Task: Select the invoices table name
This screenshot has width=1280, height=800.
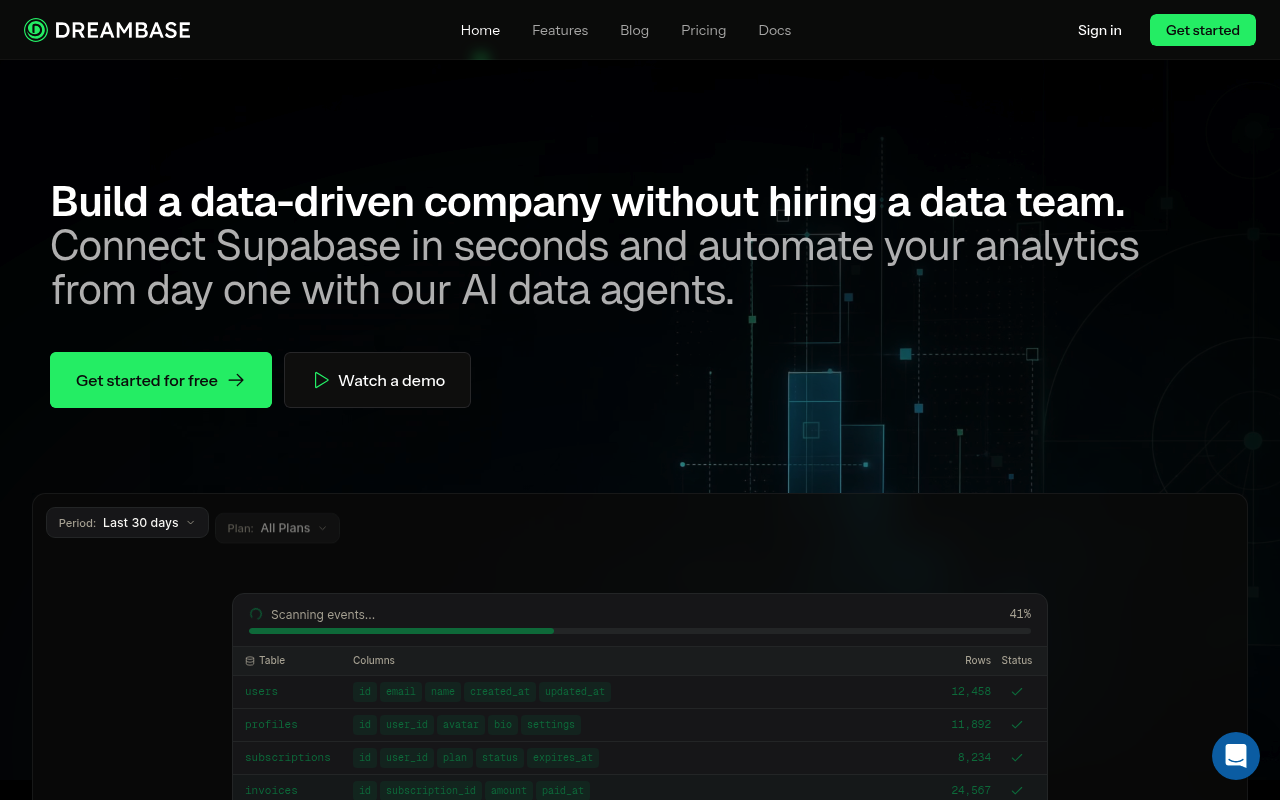Action: click(x=271, y=790)
